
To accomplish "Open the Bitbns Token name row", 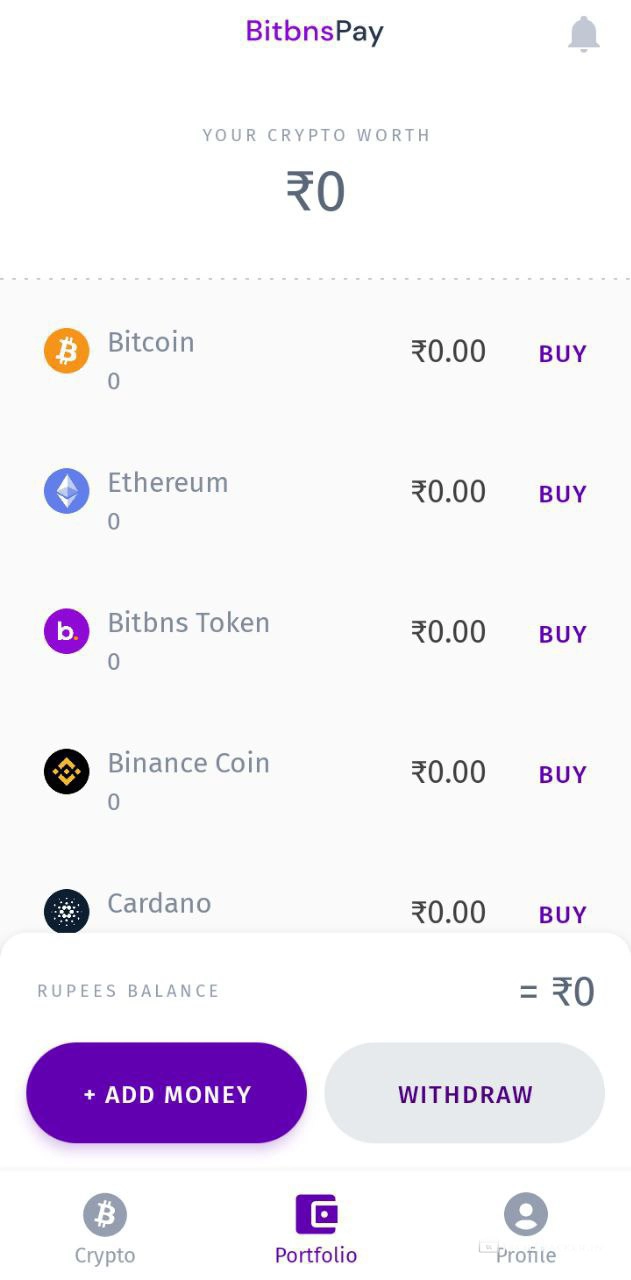I will [189, 623].
